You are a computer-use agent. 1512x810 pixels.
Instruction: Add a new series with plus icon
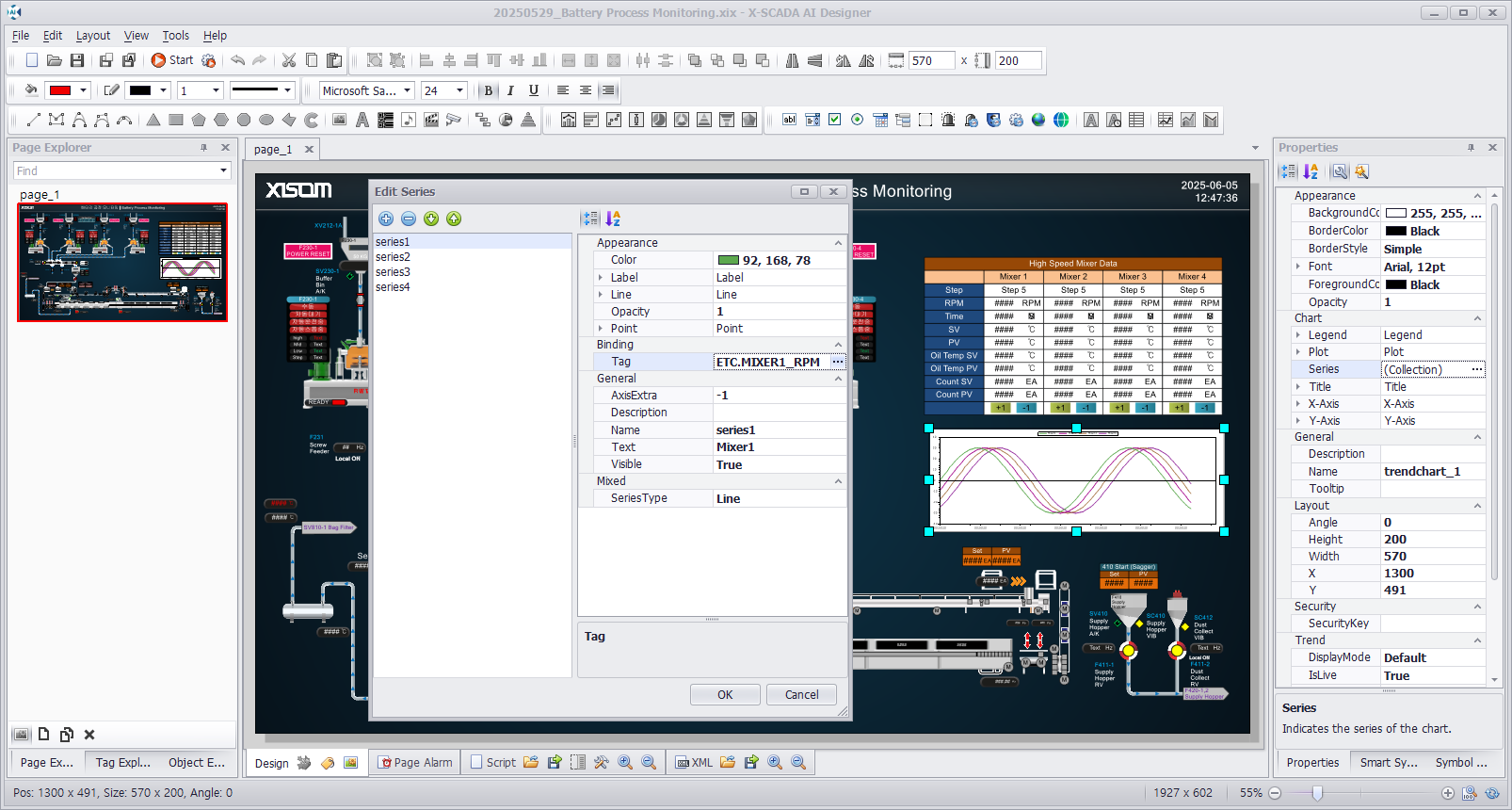click(x=386, y=219)
